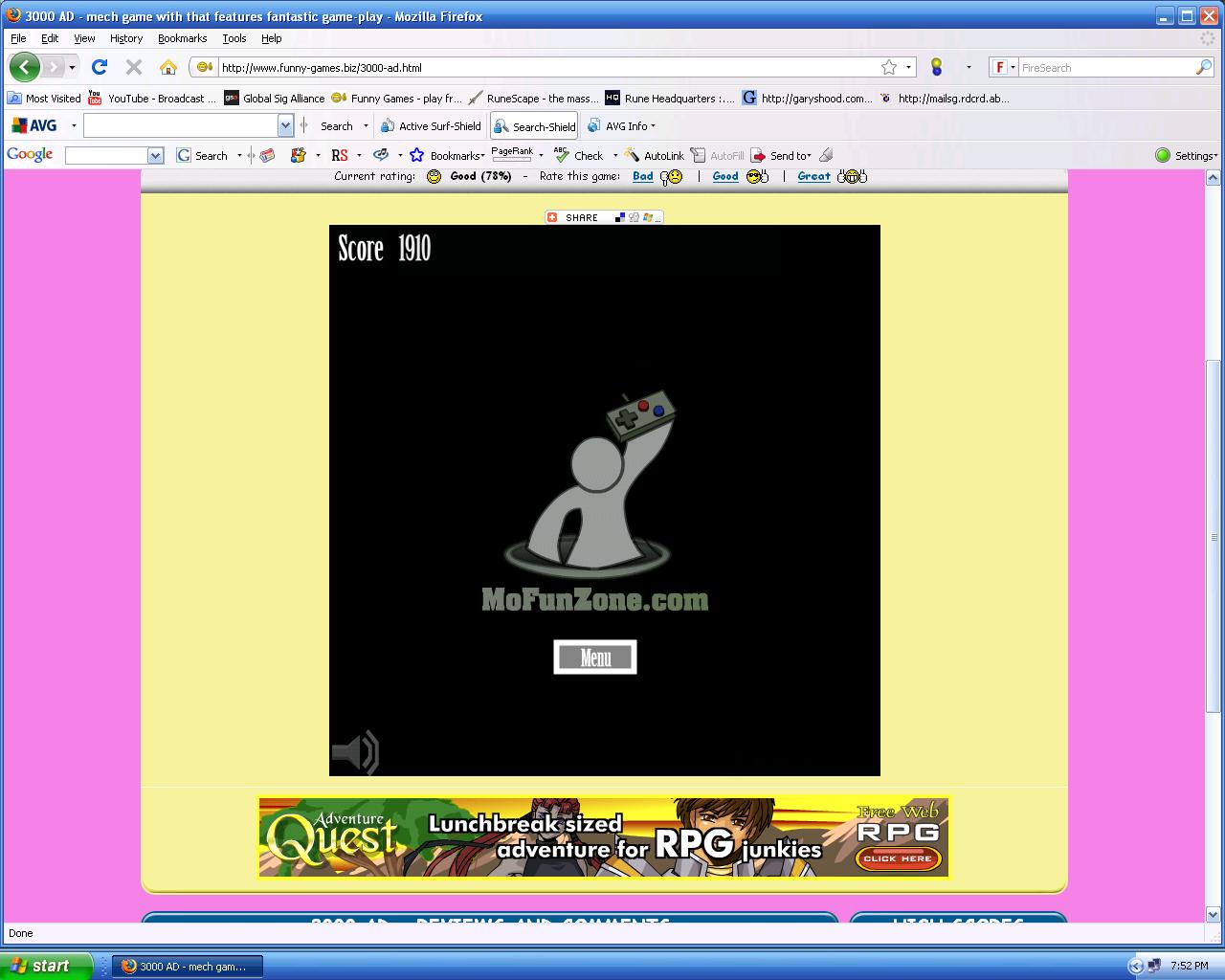Click the FireSearch input field
Screen dimensions: 1225x980
coord(1106,67)
